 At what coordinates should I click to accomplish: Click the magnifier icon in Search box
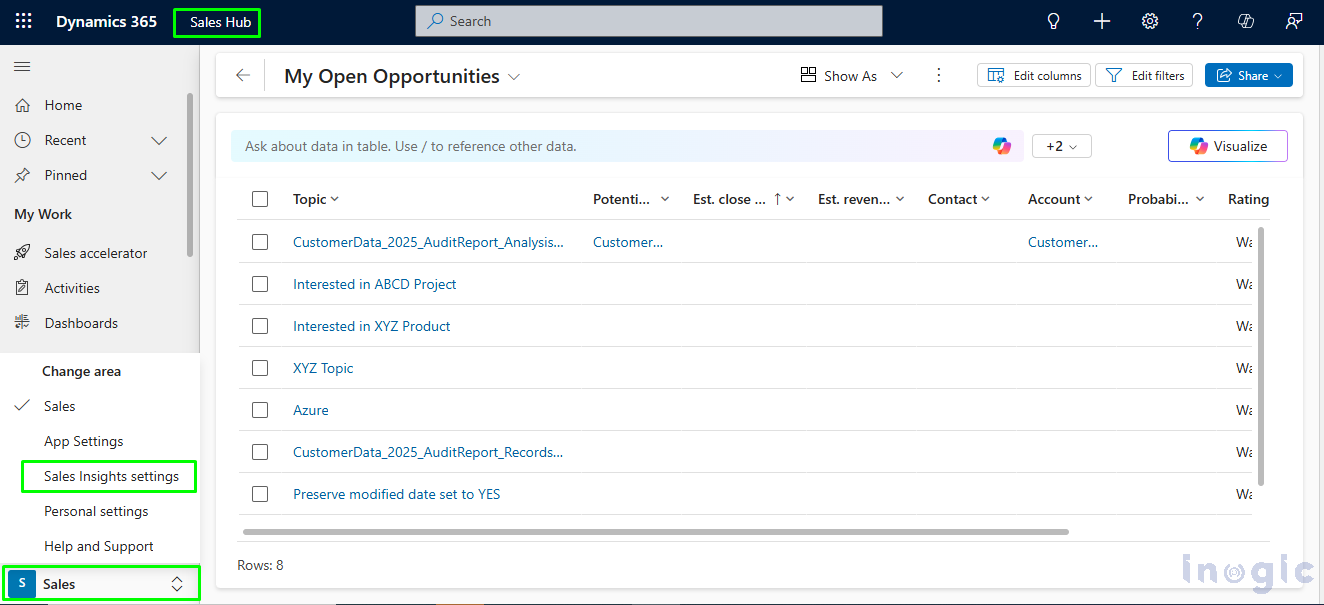(x=435, y=21)
